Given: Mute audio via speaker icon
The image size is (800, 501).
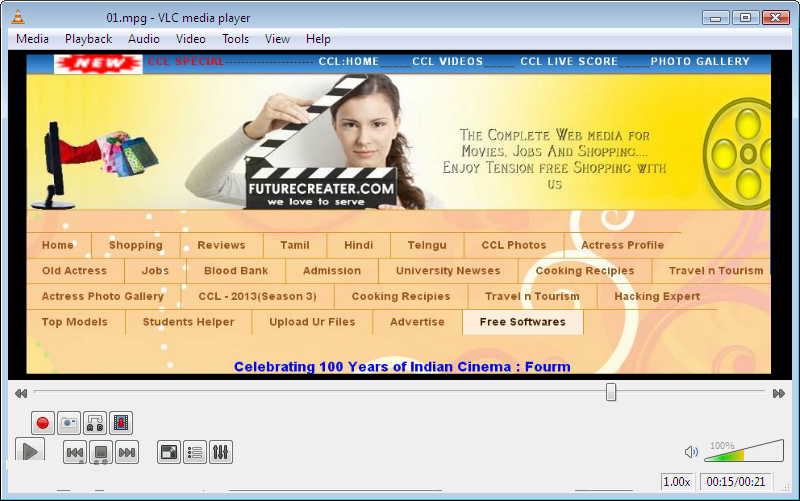Looking at the screenshot, I should coord(691,452).
